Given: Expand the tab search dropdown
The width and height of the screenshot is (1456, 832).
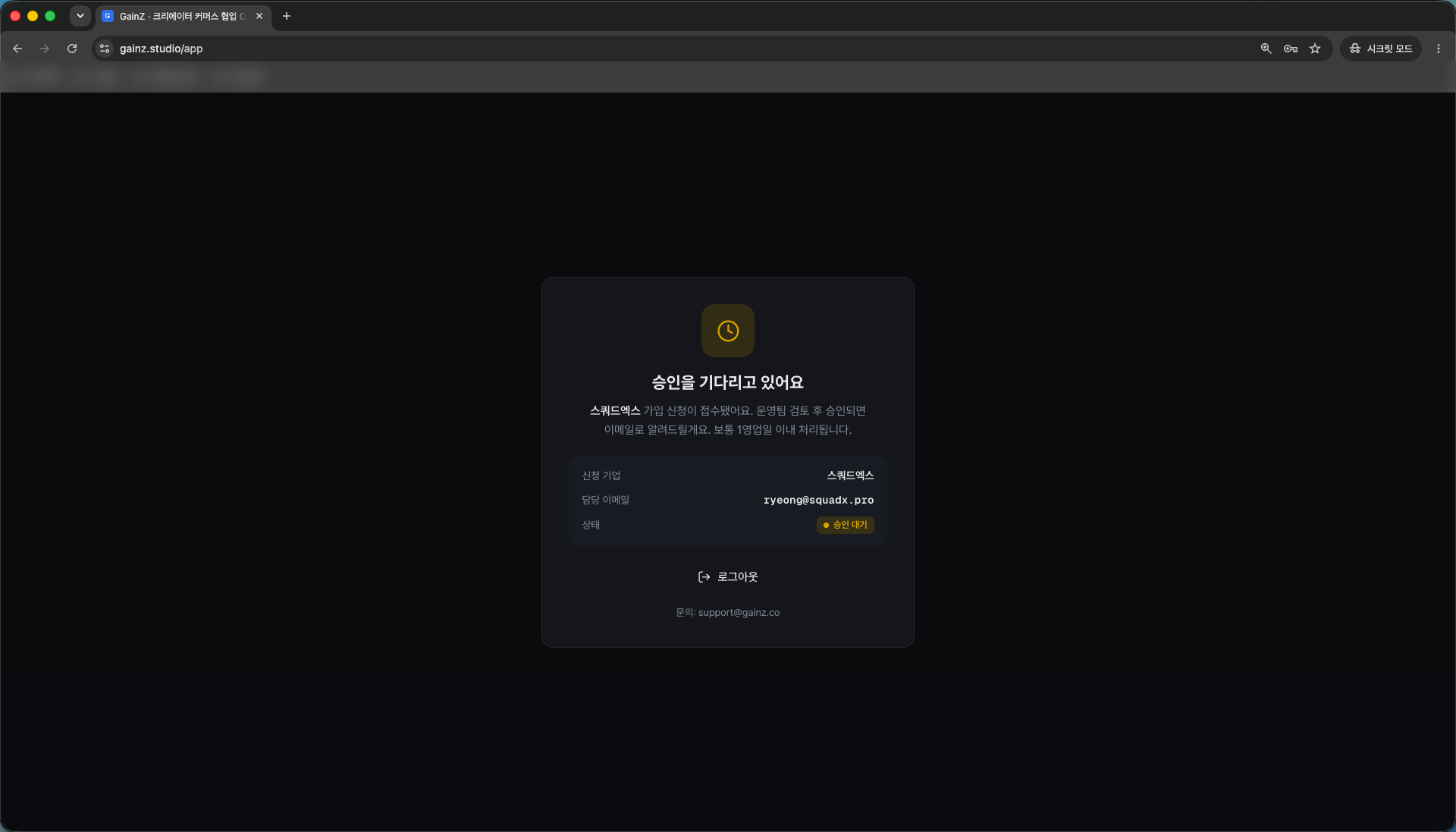Looking at the screenshot, I should point(80,16).
